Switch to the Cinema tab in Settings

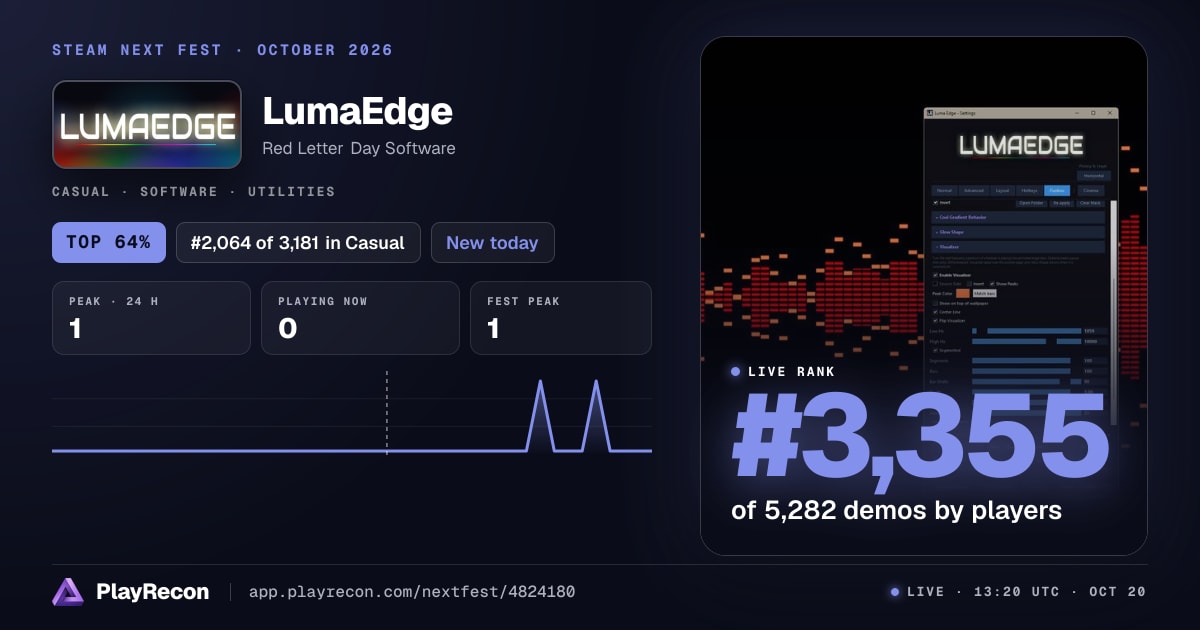point(1091,191)
